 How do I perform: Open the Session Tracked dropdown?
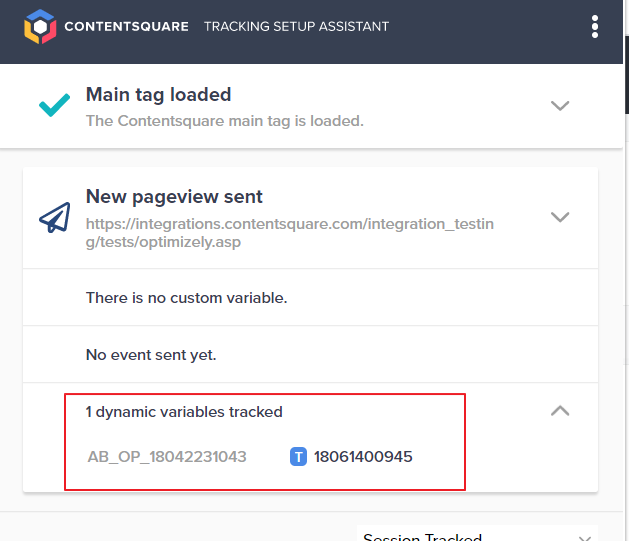tap(477, 534)
